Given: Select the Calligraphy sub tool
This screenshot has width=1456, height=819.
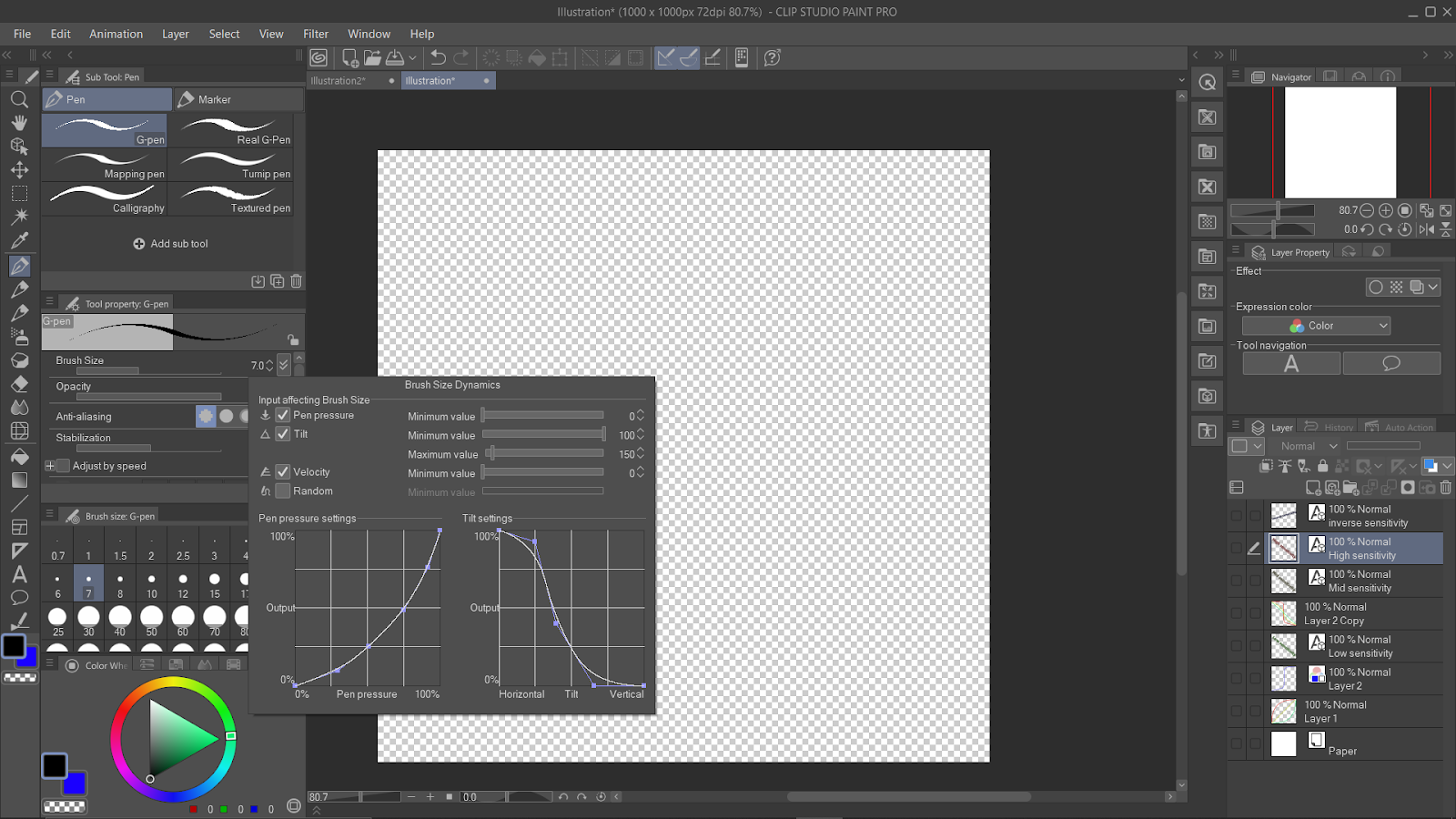Looking at the screenshot, I should coord(105,199).
